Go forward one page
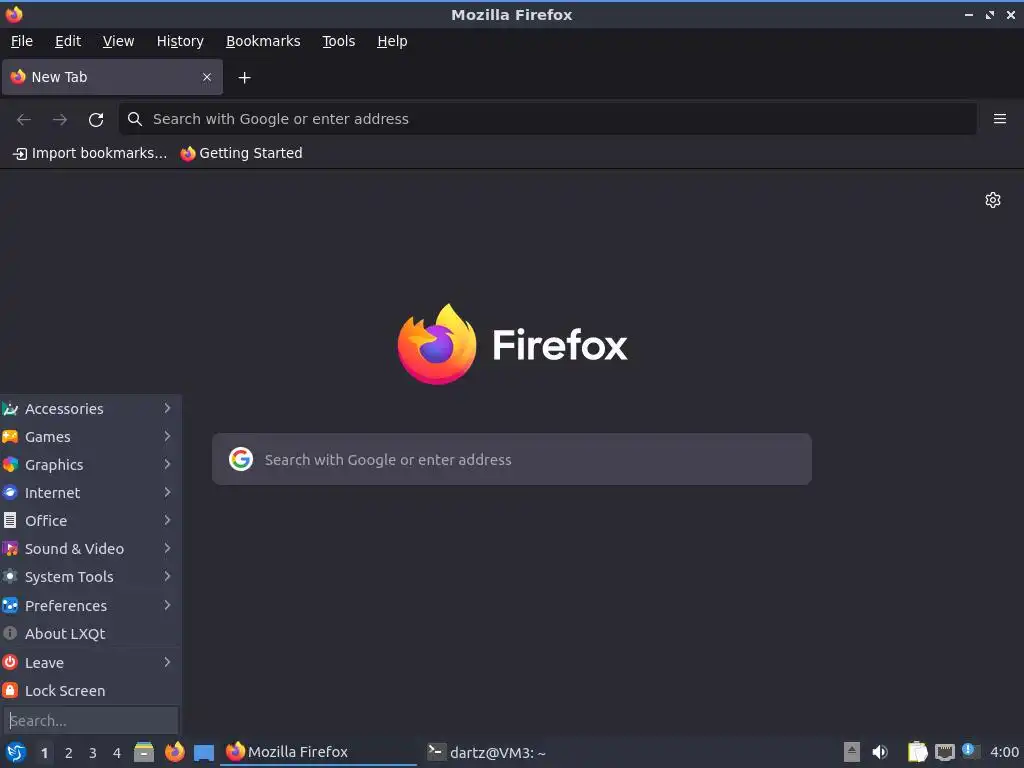The image size is (1024, 768). tap(60, 120)
